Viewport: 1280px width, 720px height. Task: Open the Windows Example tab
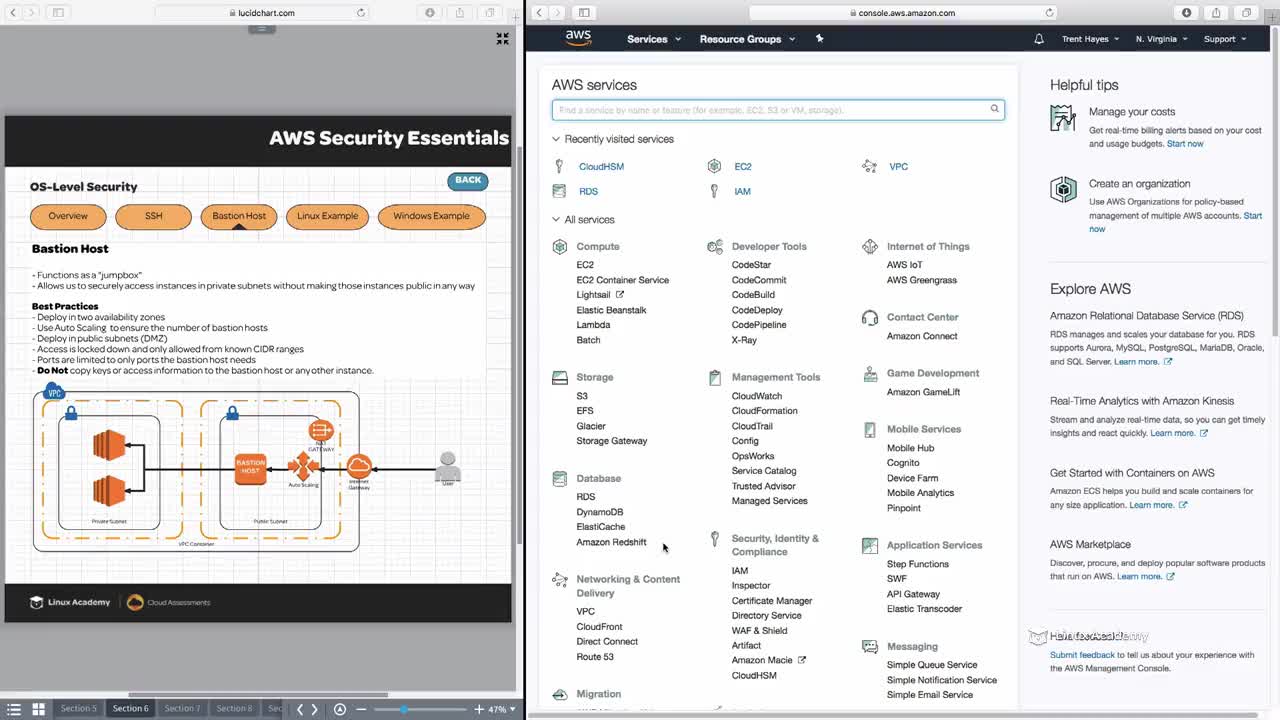pos(431,216)
